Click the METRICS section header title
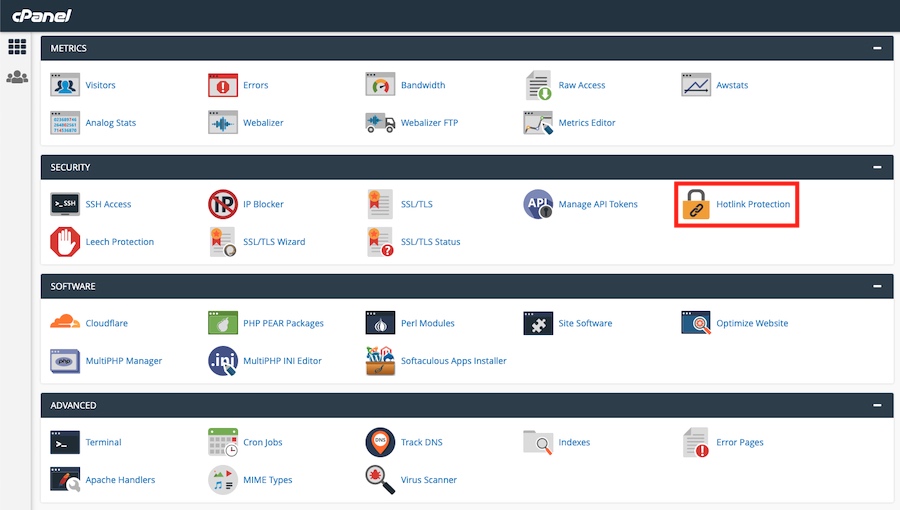This screenshot has height=510, width=900. (68, 48)
